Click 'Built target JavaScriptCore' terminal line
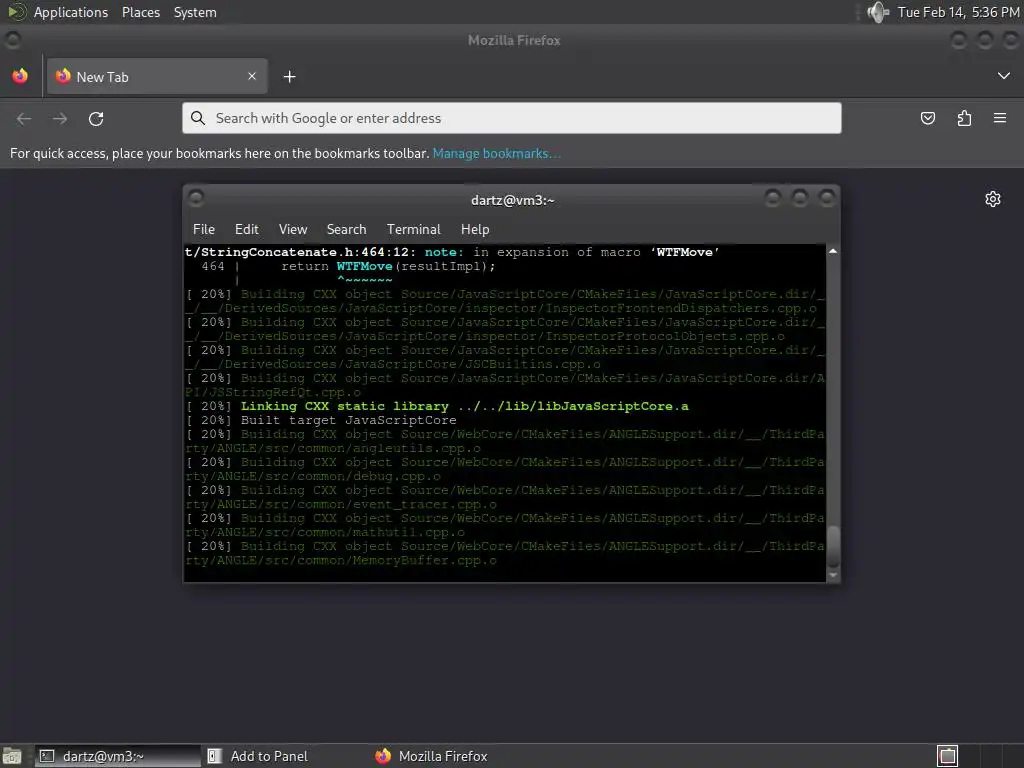 coord(348,420)
